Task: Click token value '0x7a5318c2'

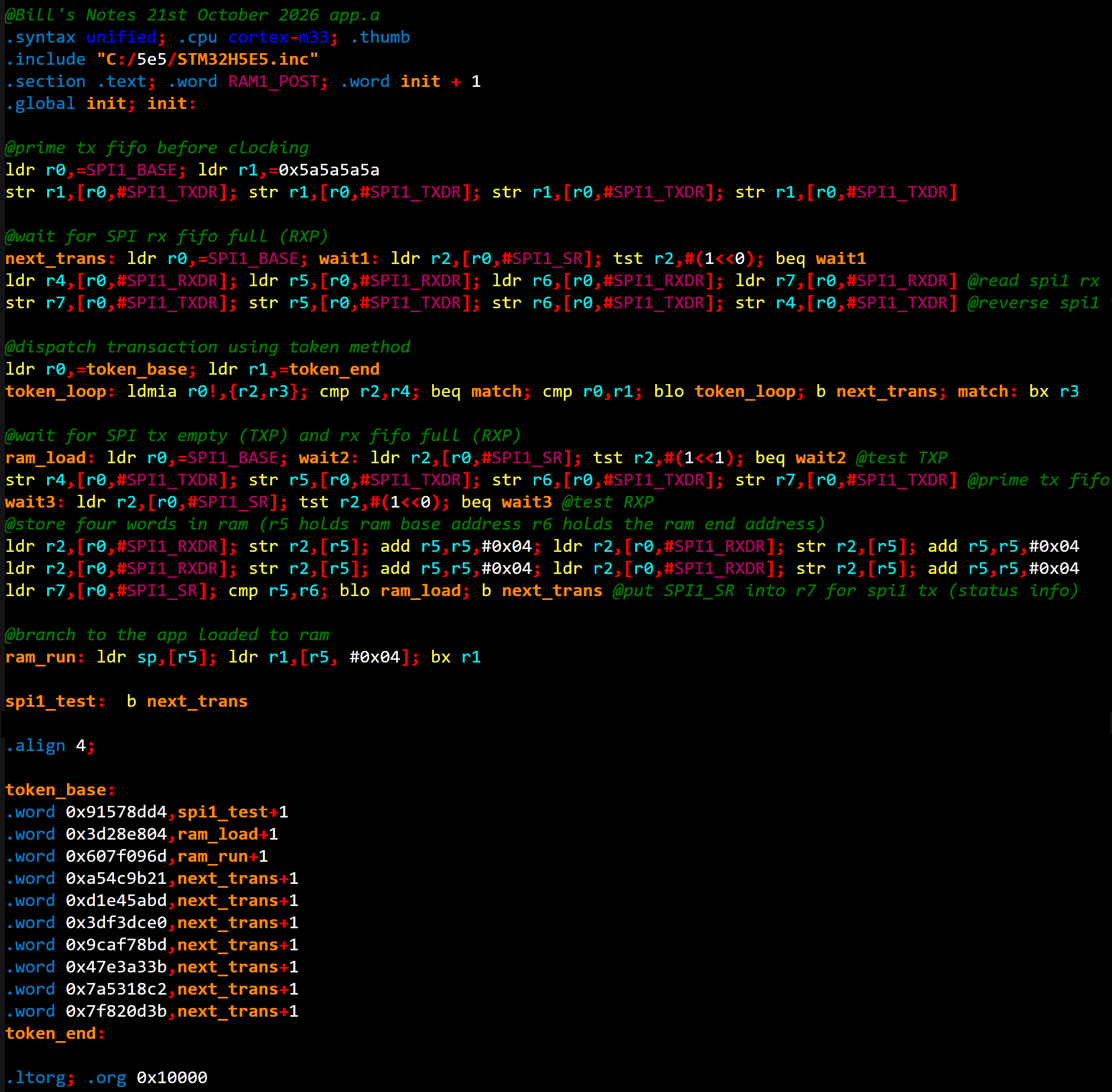Action: 116,990
